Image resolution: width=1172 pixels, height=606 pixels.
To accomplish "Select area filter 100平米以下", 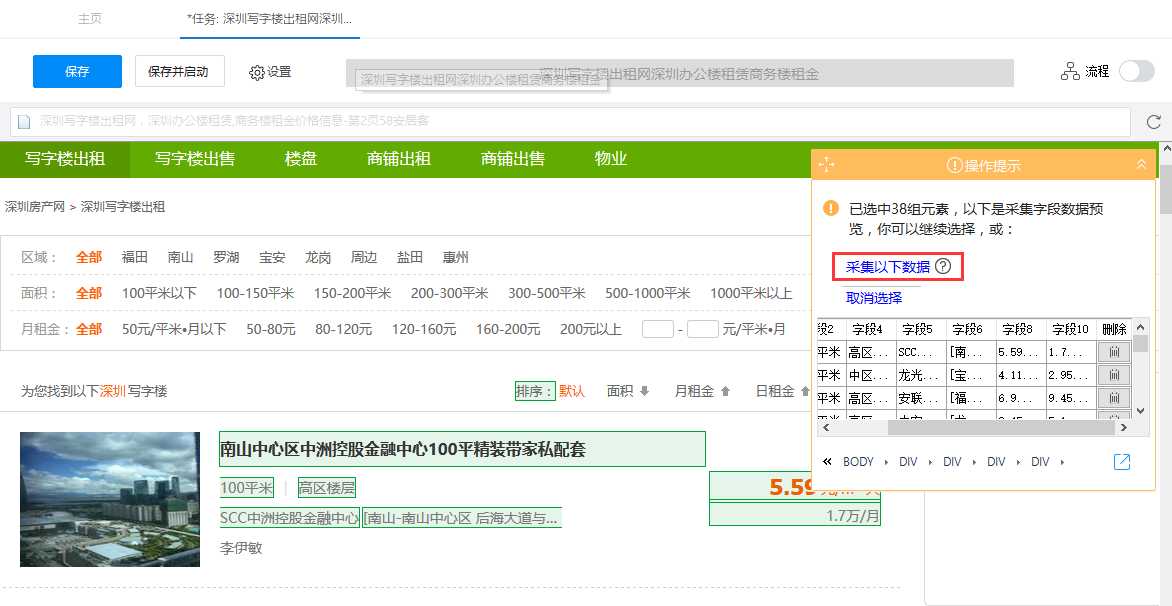I will tap(159, 294).
